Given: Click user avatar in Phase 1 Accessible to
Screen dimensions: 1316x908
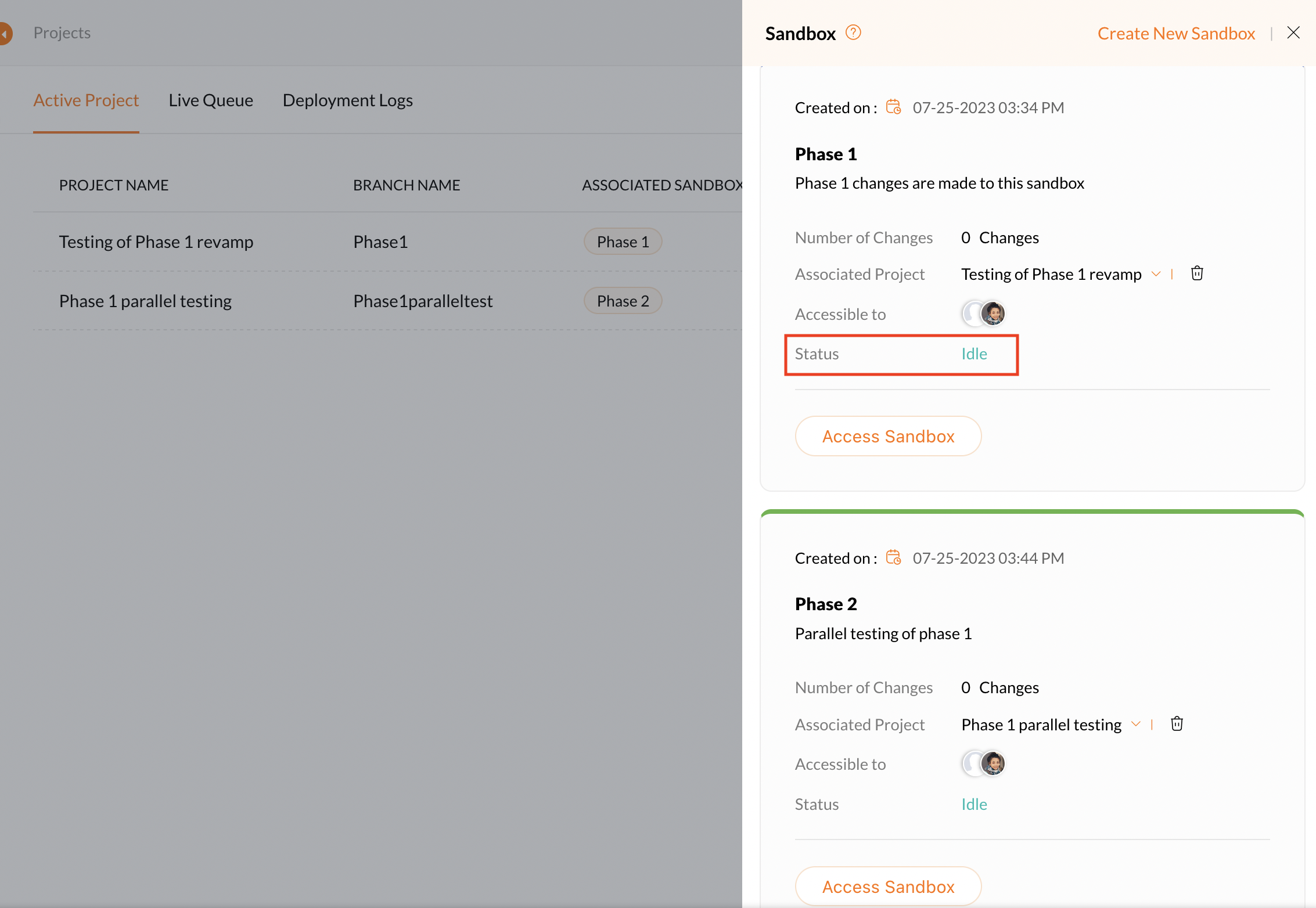Looking at the screenshot, I should pos(993,314).
